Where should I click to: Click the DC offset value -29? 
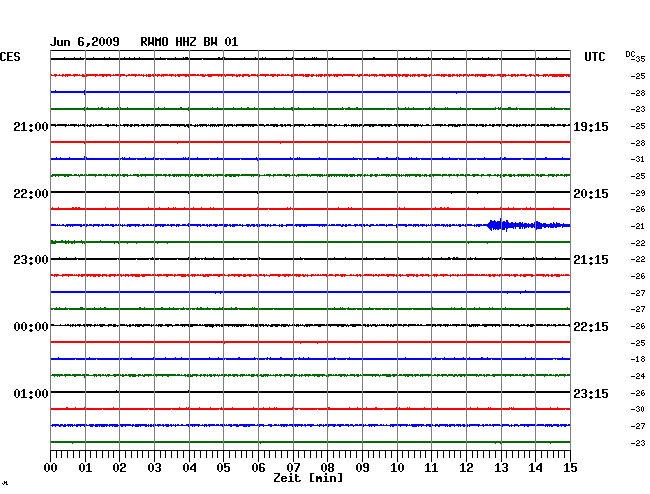pos(638,193)
